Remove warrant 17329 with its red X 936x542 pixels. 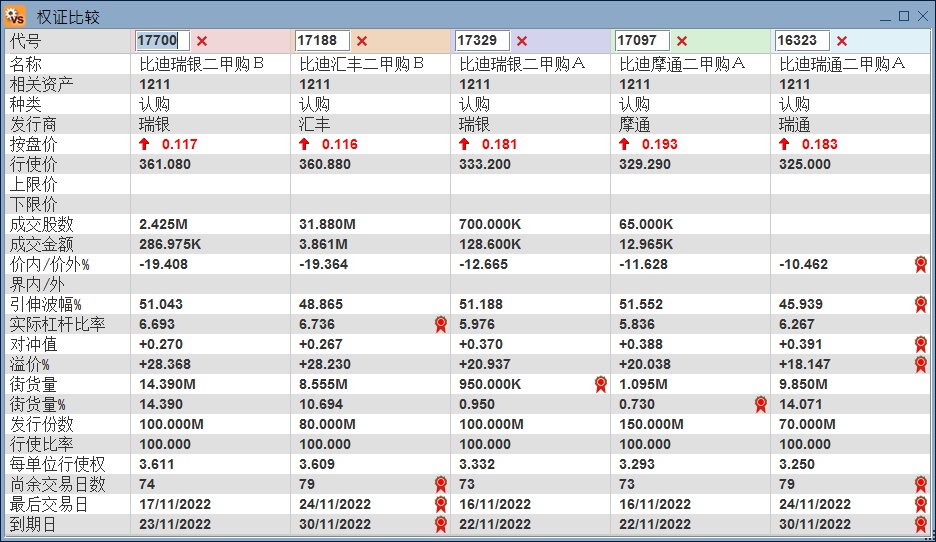click(x=522, y=41)
